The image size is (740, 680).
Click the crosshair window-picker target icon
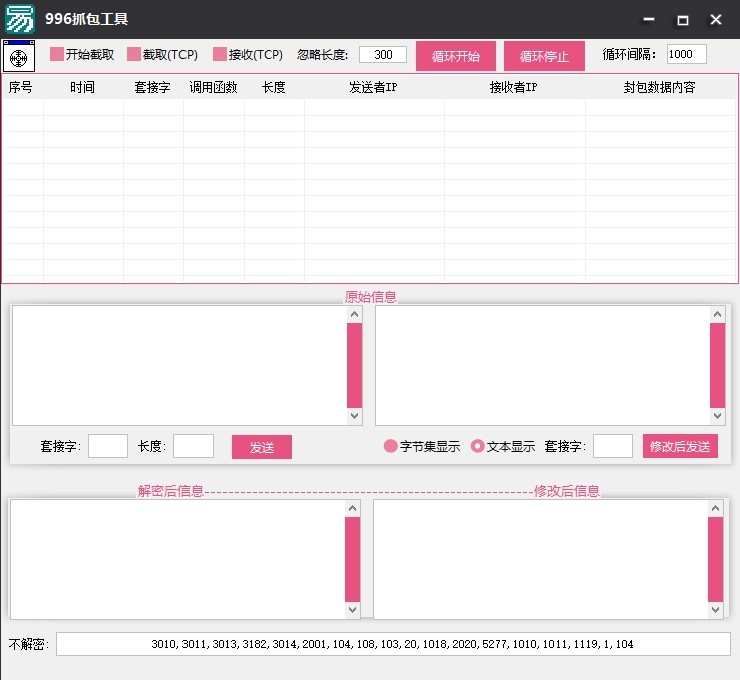click(x=19, y=56)
